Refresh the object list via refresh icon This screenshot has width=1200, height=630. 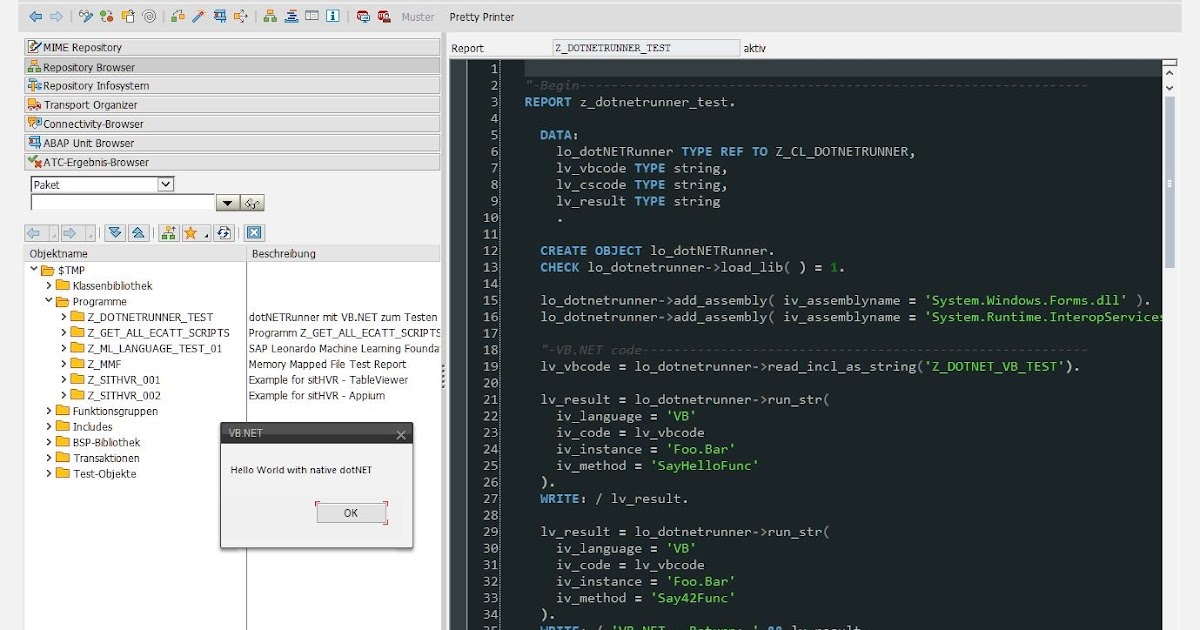224,232
